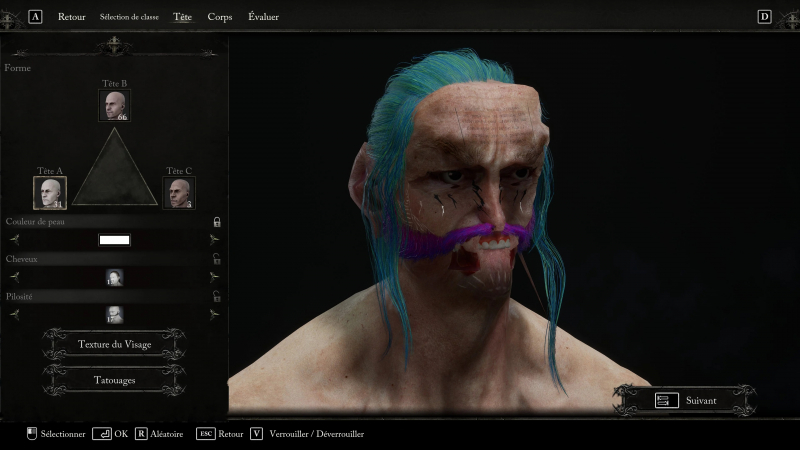Switch to the Corps tab
The image size is (800, 450).
coord(219,17)
